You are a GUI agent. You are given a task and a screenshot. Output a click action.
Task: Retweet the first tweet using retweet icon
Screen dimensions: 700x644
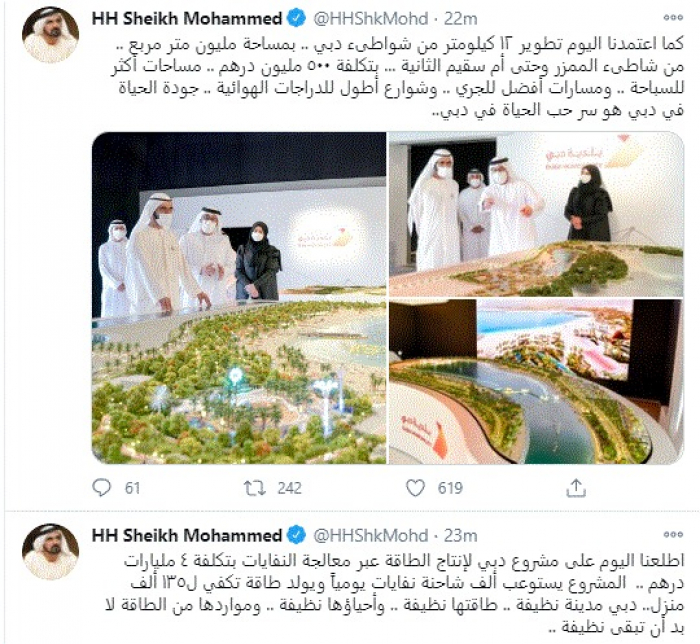[x=254, y=488]
